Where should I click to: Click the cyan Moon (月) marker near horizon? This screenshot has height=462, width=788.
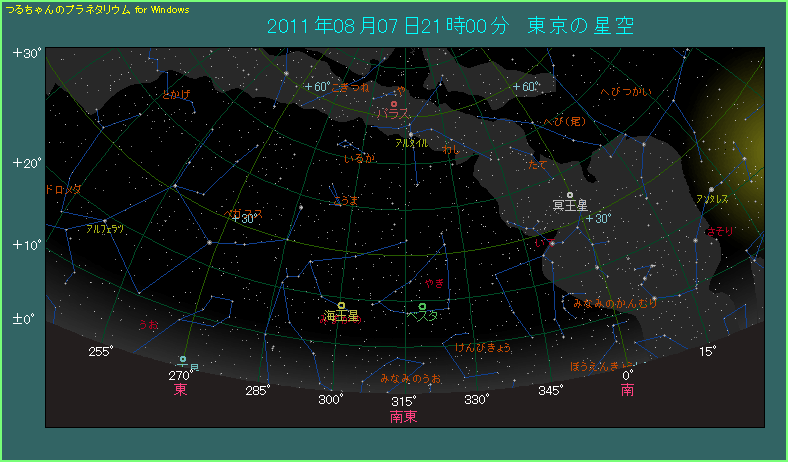pyautogui.click(x=183, y=358)
